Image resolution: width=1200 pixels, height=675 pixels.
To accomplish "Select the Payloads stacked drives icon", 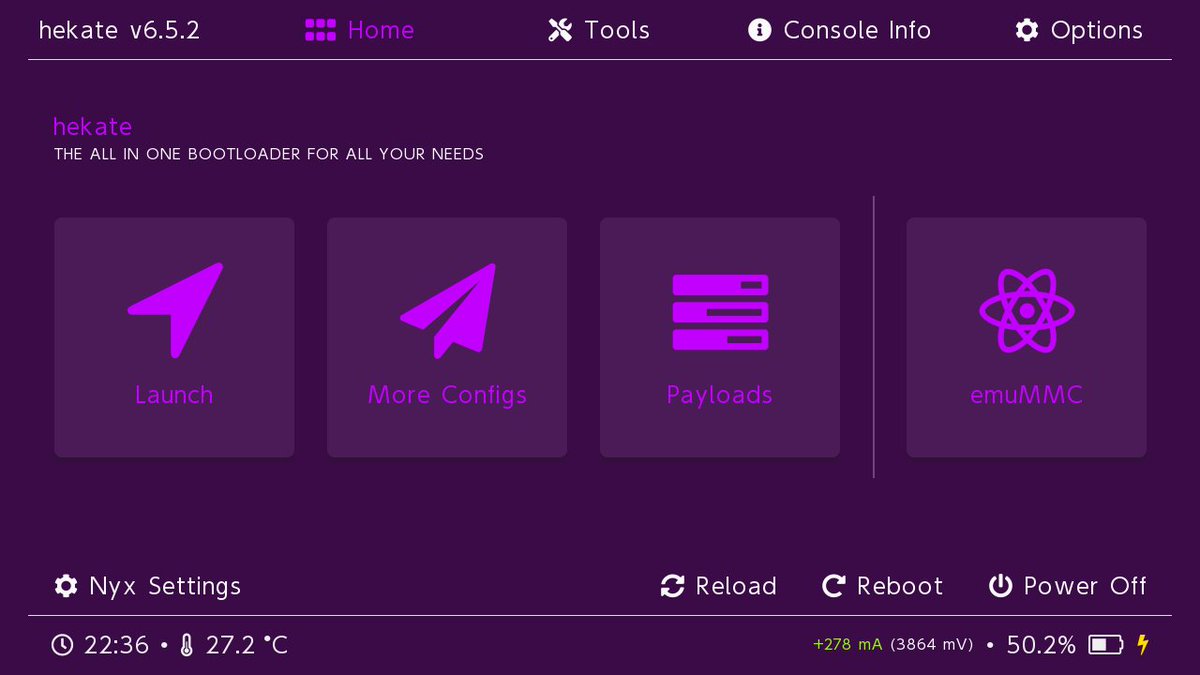I will click(x=720, y=312).
